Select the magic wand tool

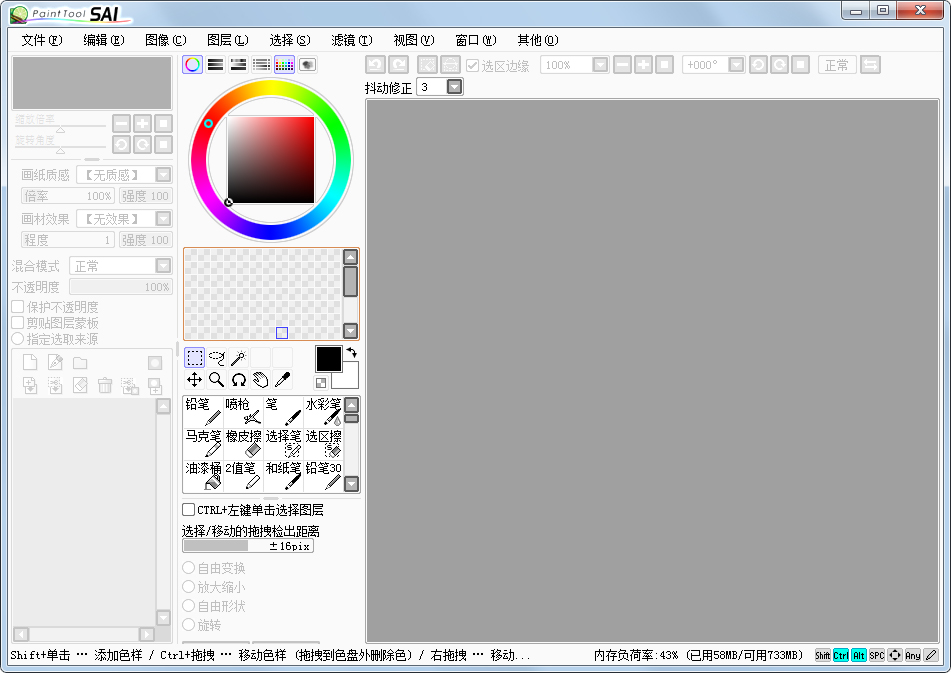[238, 358]
